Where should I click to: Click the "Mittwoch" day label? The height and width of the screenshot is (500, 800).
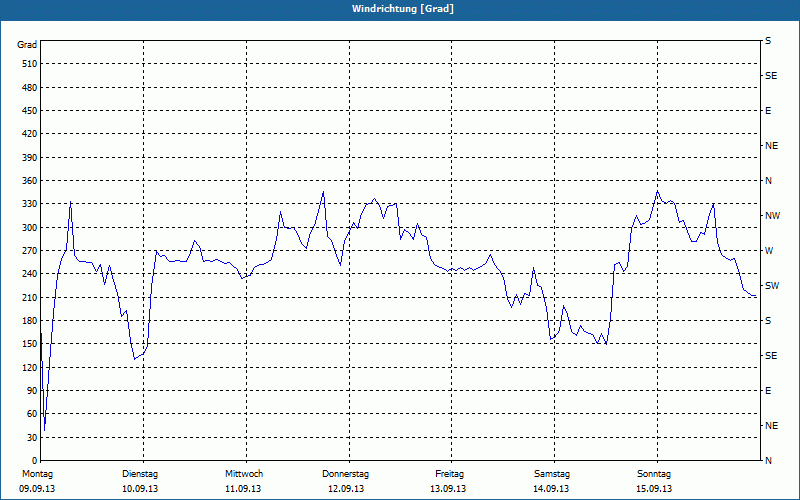pos(244,474)
